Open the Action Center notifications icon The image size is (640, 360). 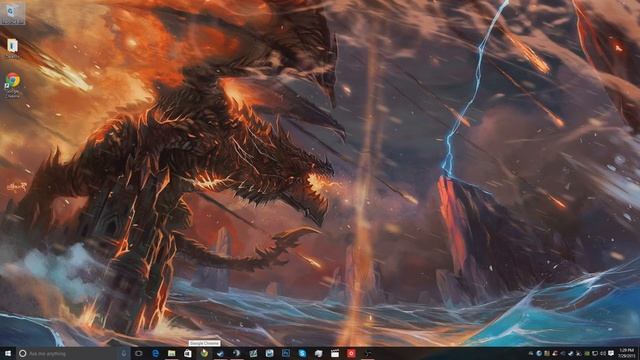(x=611, y=353)
